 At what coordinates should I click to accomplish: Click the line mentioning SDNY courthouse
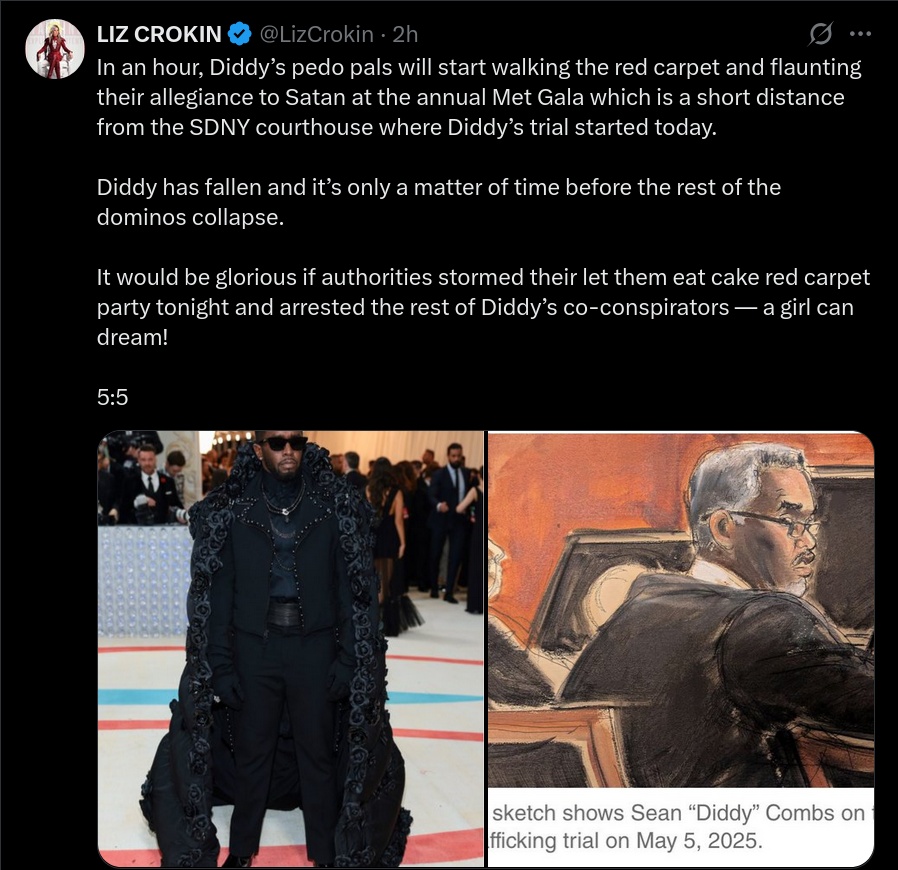(407, 127)
